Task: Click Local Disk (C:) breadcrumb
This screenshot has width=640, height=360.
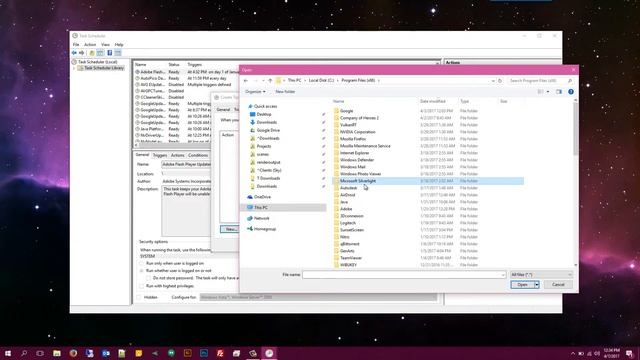Action: (321, 81)
